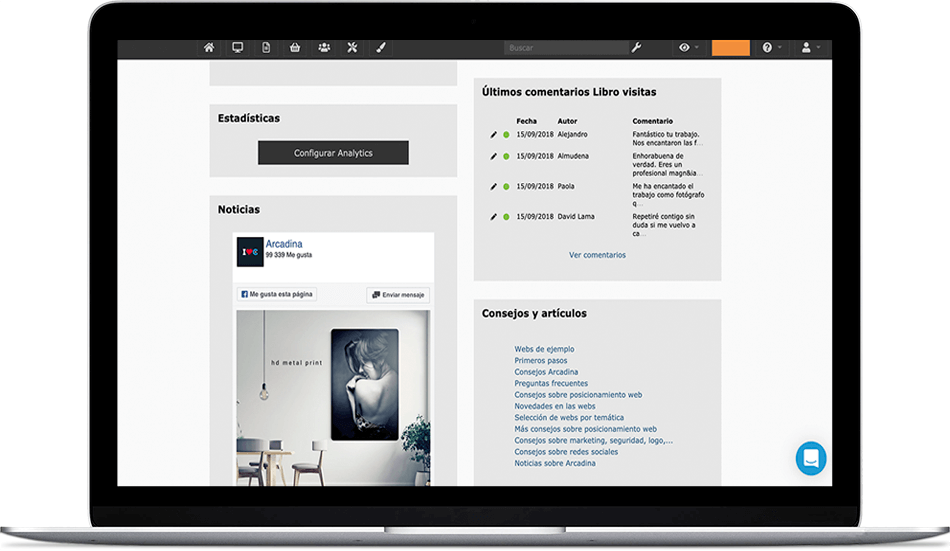Image resolution: width=950 pixels, height=551 pixels.
Task: Toggle green status dot for Almudena's comment
Action: coord(506,156)
